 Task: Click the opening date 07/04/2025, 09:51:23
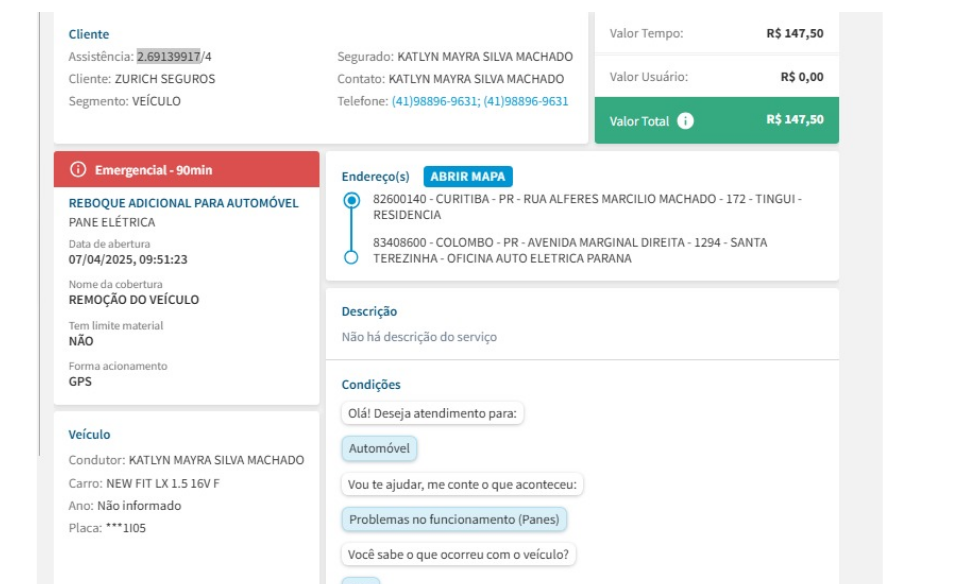(128, 259)
